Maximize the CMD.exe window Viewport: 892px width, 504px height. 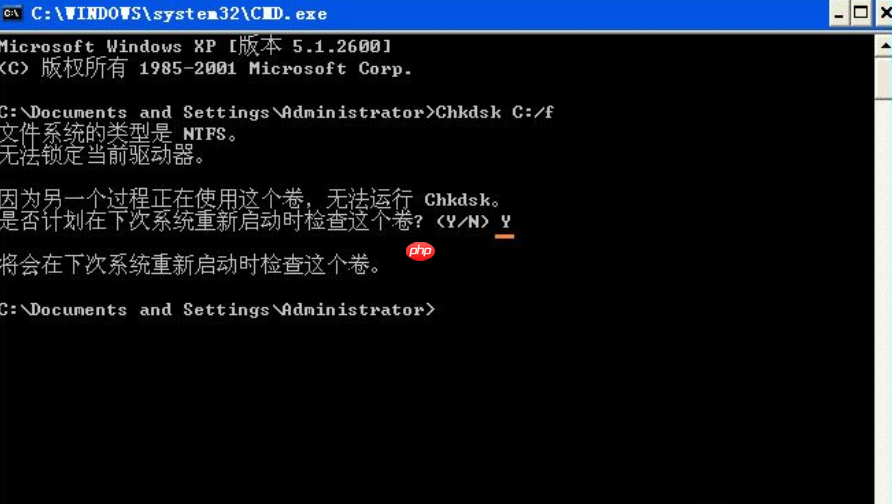pyautogui.click(x=861, y=14)
